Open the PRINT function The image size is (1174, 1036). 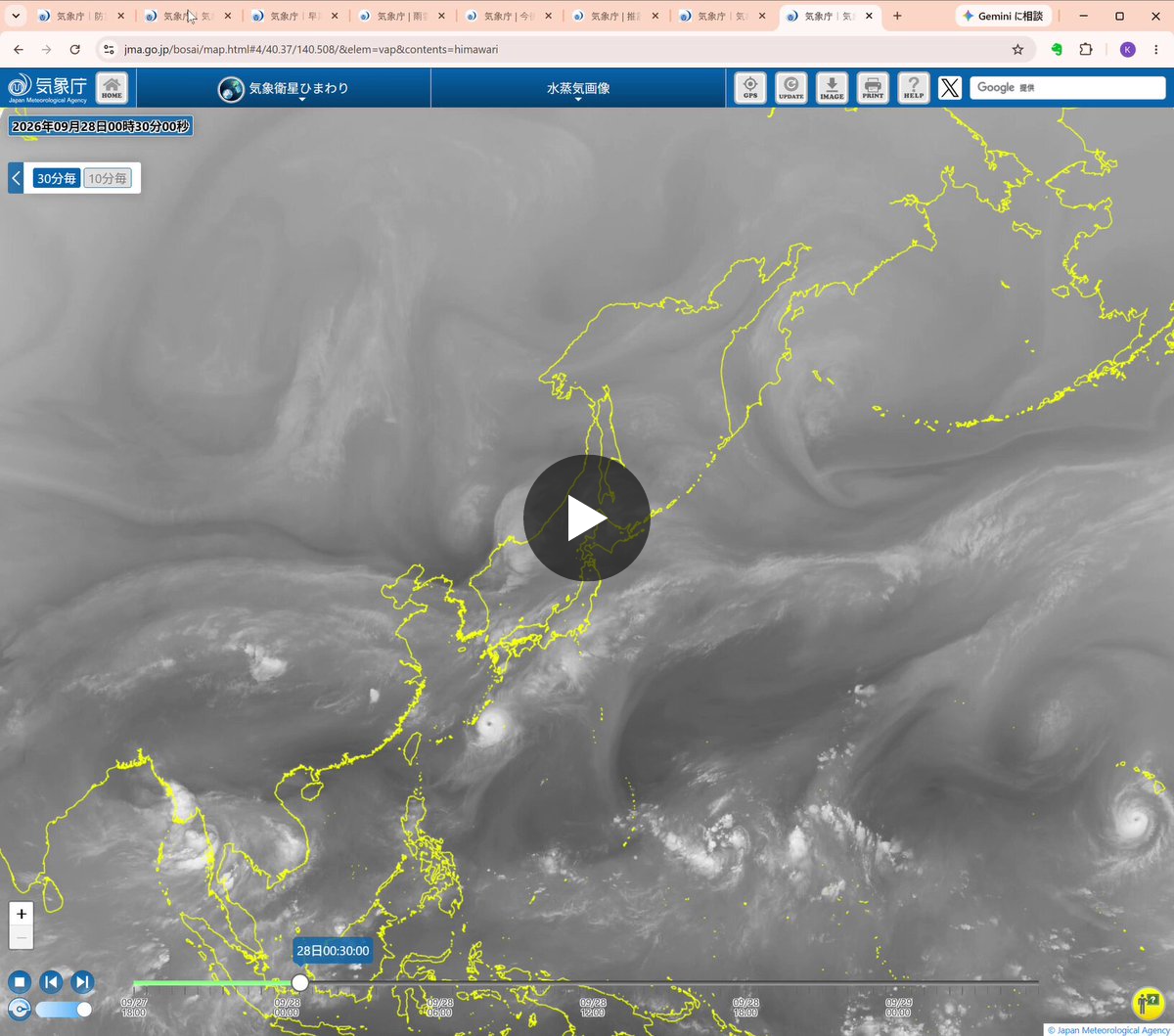coord(873,88)
